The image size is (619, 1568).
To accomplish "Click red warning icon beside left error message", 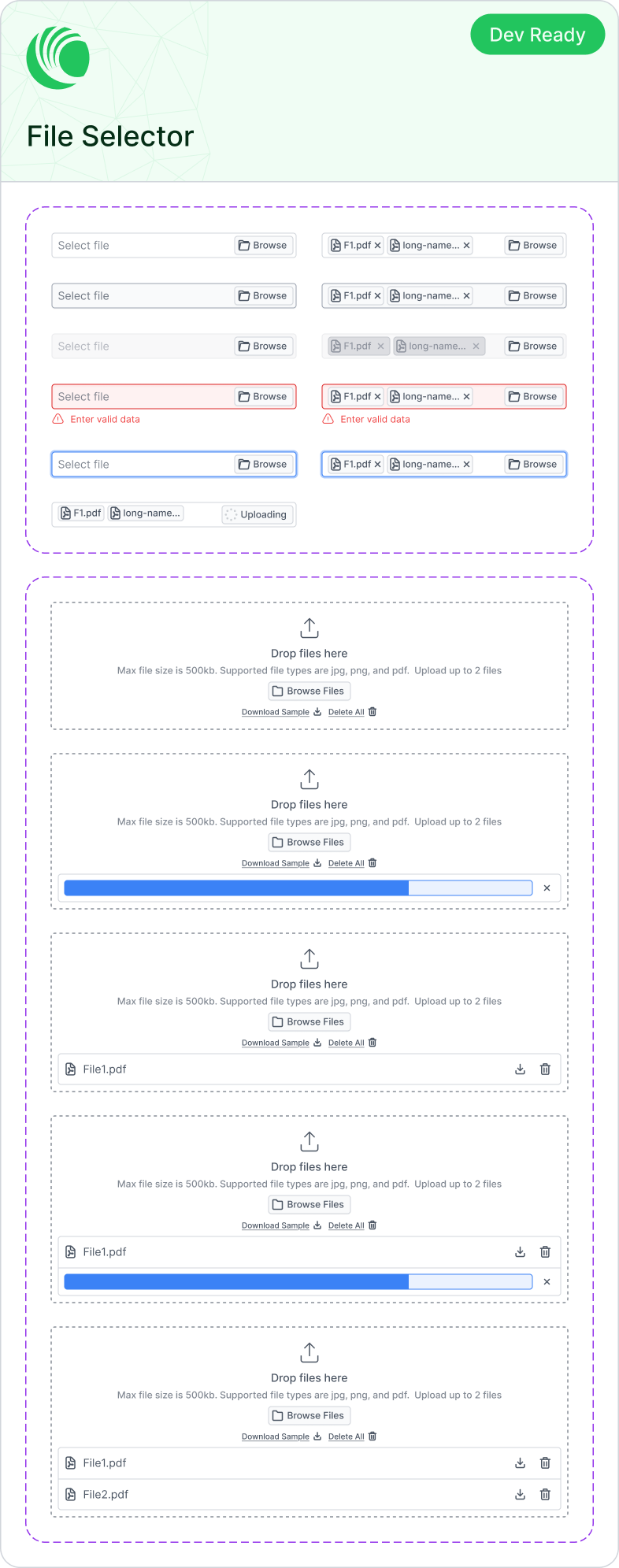I will [x=58, y=419].
